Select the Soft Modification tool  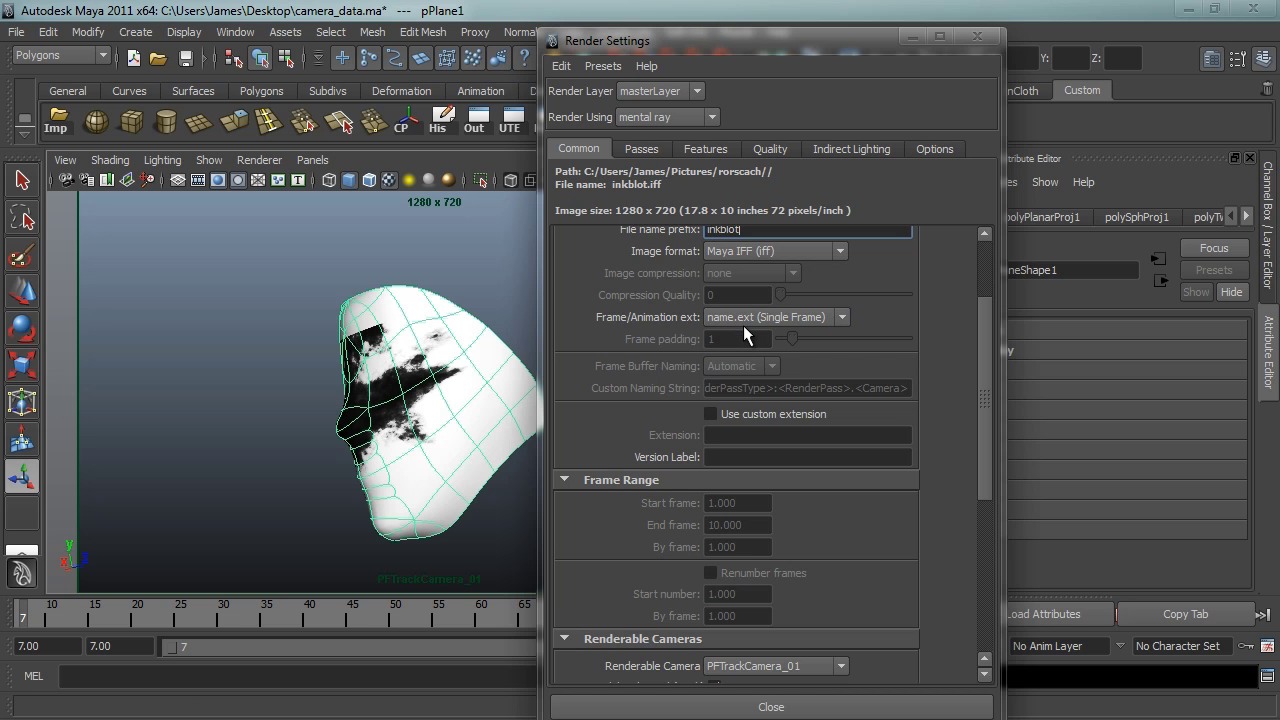click(22, 440)
